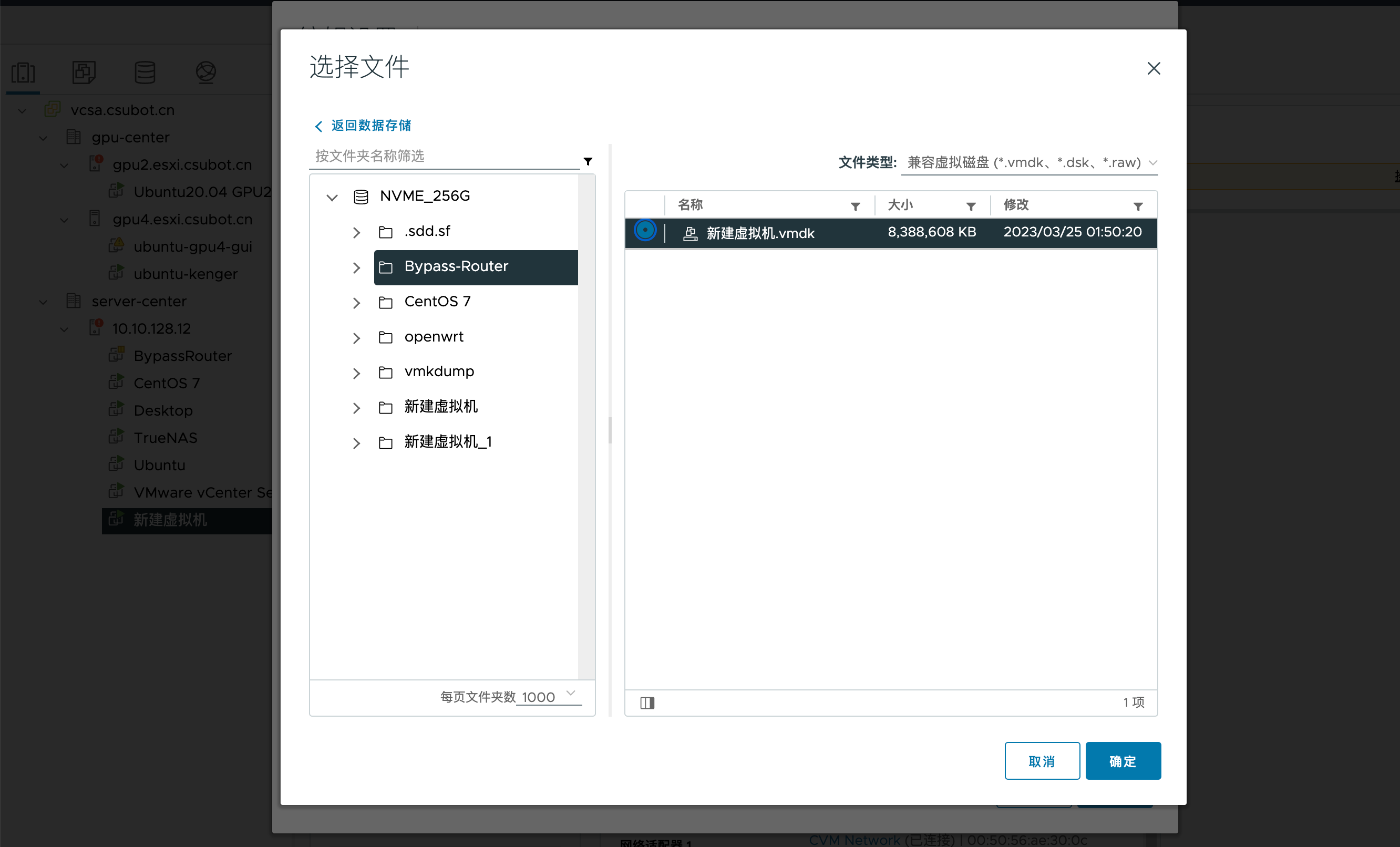1400x847 pixels.
Task: Click the vmdk disk file icon
Action: 690,233
